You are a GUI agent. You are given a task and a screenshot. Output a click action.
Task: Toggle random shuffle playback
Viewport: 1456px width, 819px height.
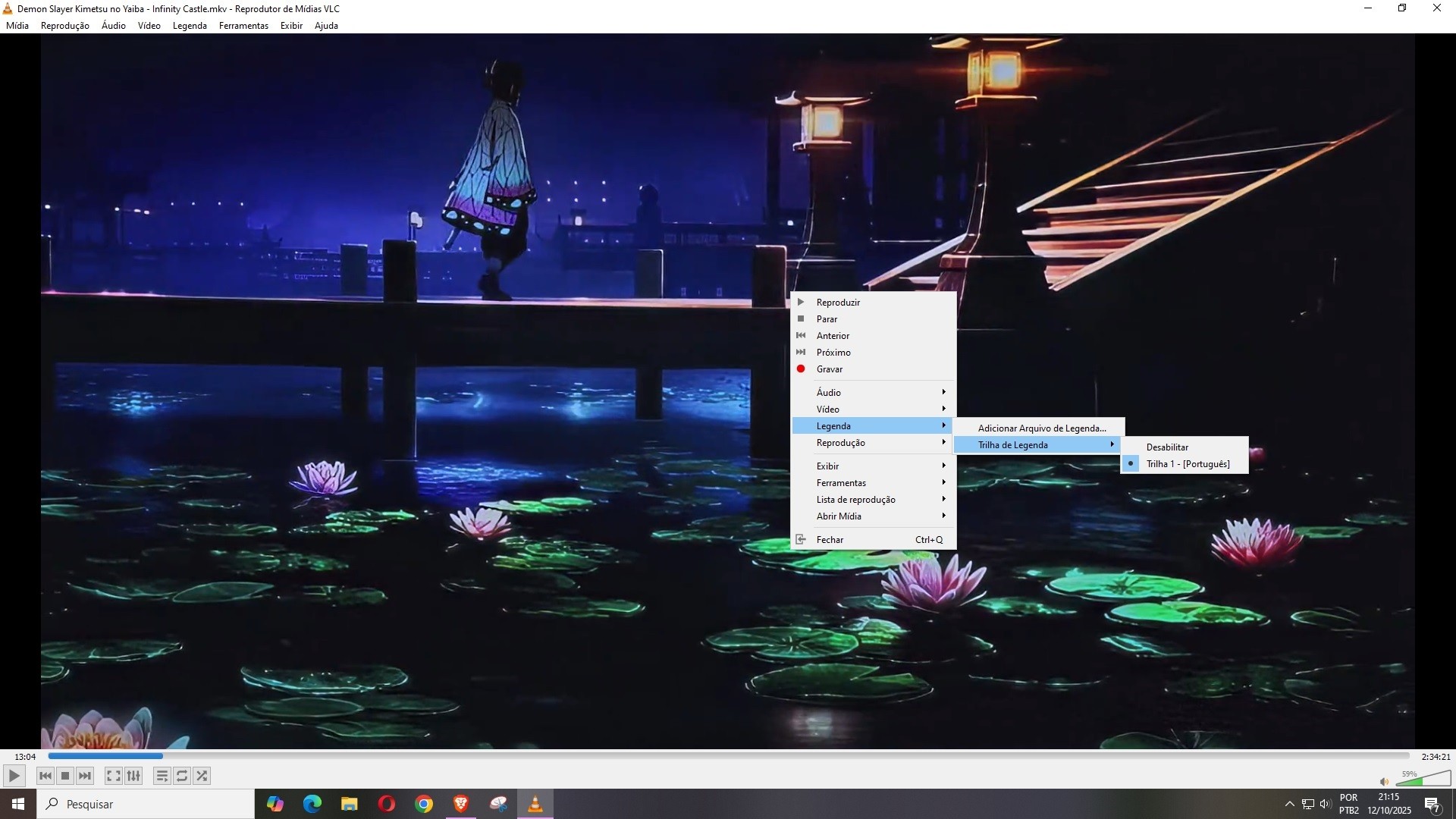[x=202, y=776]
